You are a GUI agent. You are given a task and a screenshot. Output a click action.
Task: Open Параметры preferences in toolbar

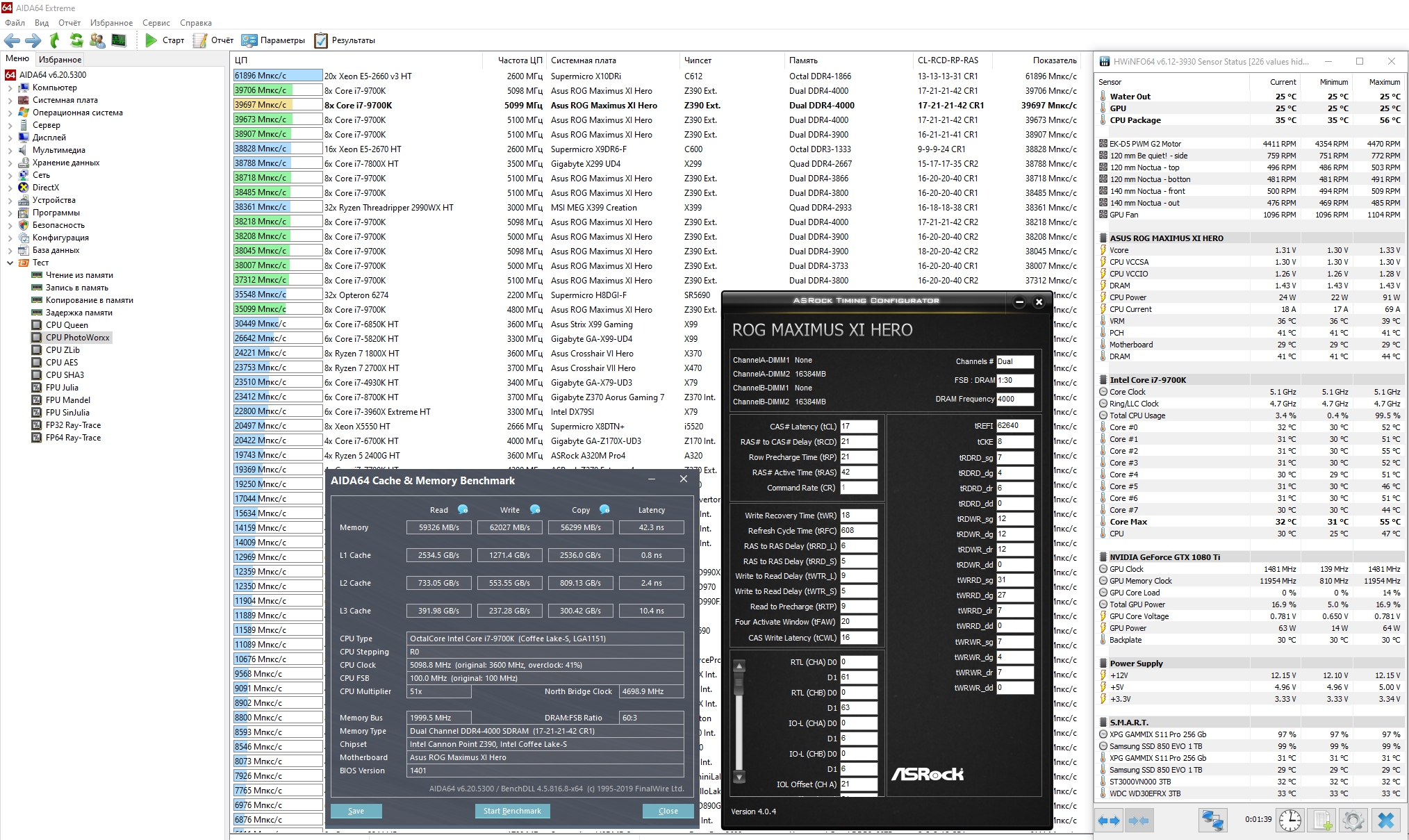point(249,40)
